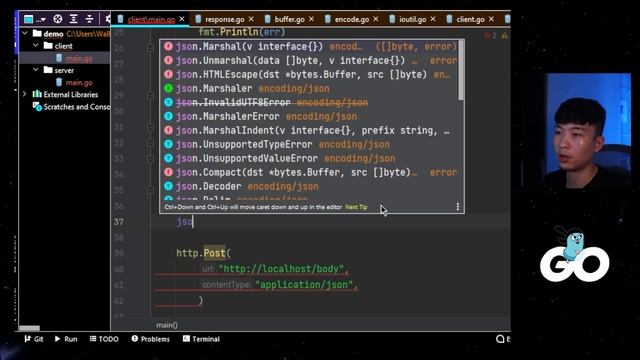The height and width of the screenshot is (360, 640).
Task: Expand all project tree nodes icon
Action: (74, 19)
